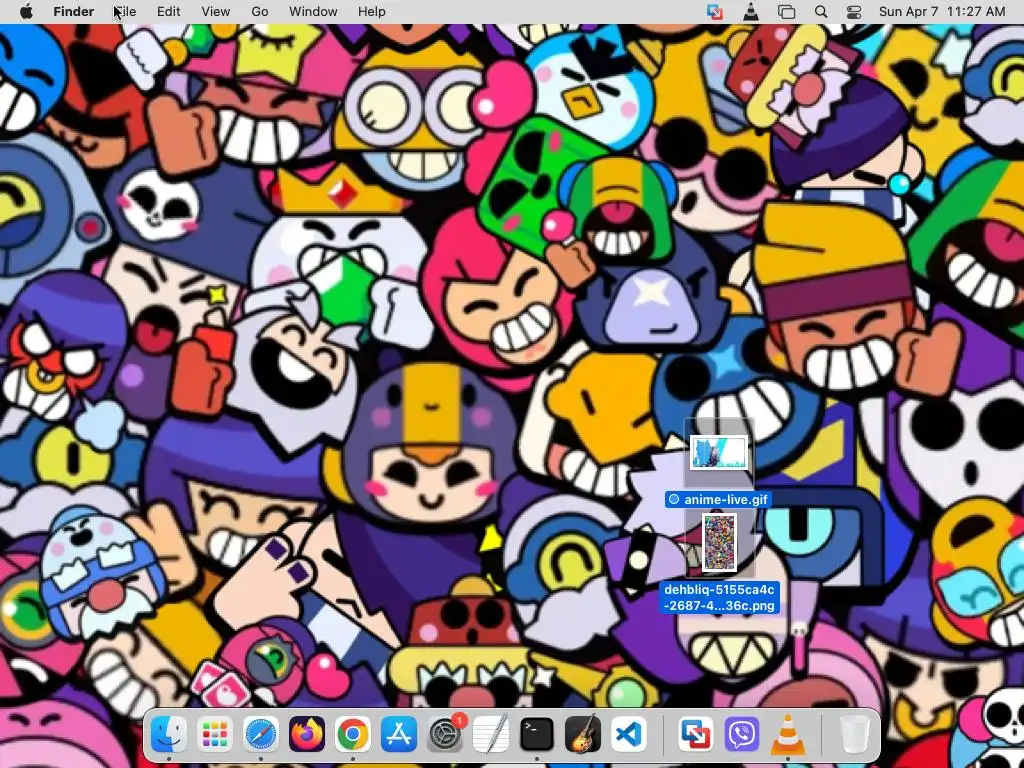The width and height of the screenshot is (1024, 768).
Task: Click the VMware Fusion menu bar icon
Action: (x=715, y=12)
